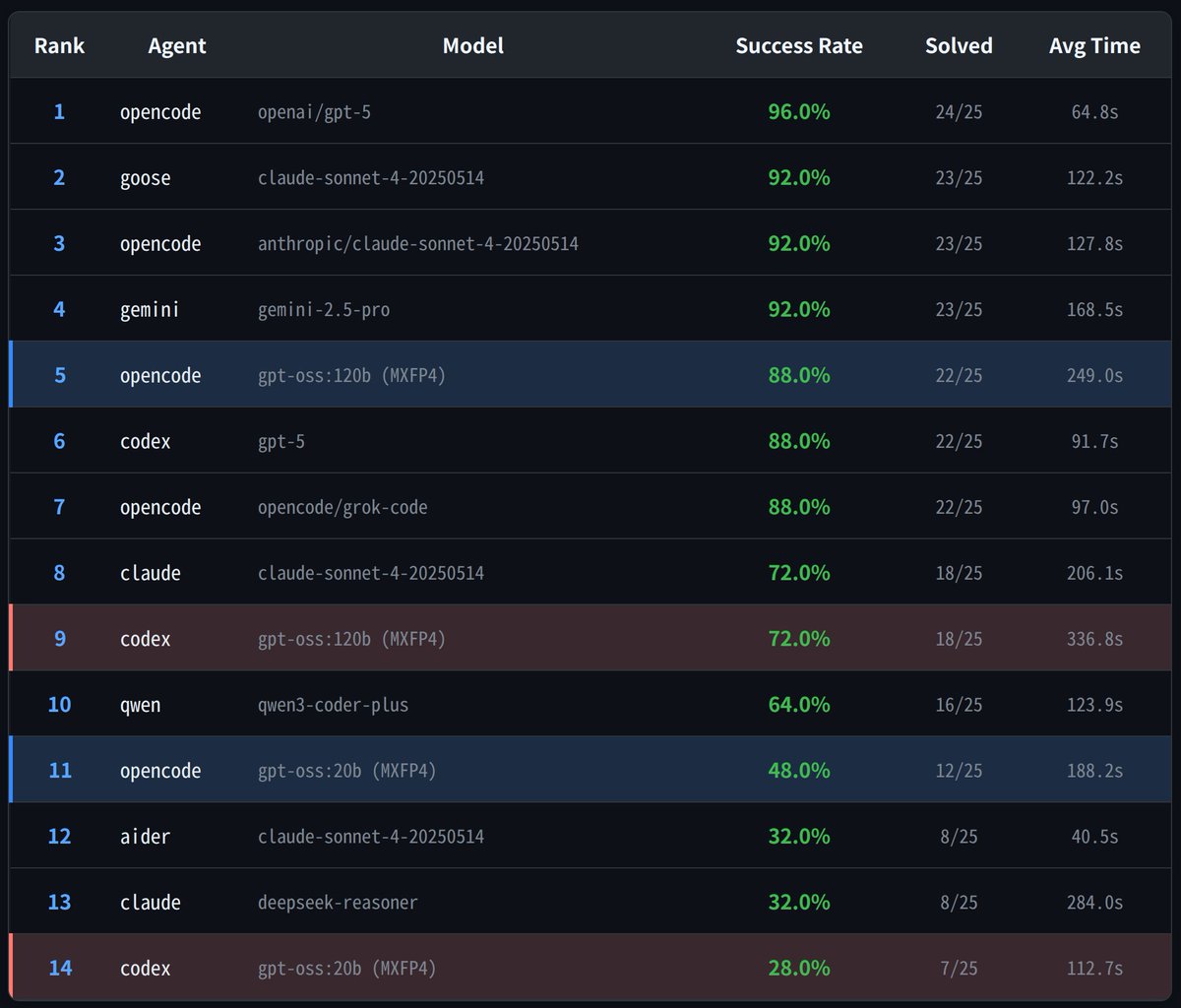1181x1008 pixels.
Task: Click the 284.0s average time
Action: click(x=1094, y=904)
